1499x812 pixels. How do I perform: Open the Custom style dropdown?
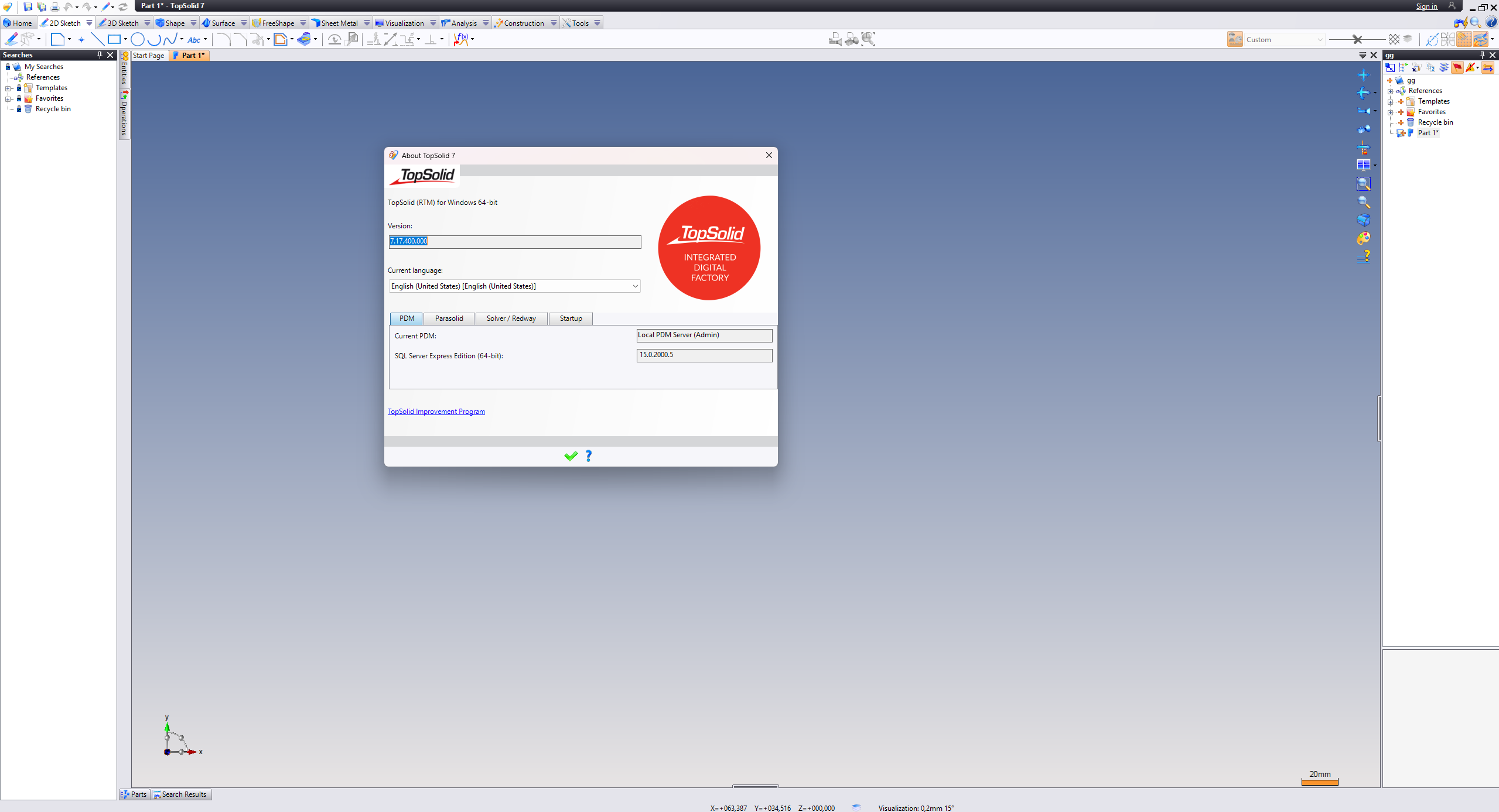pyautogui.click(x=1320, y=40)
